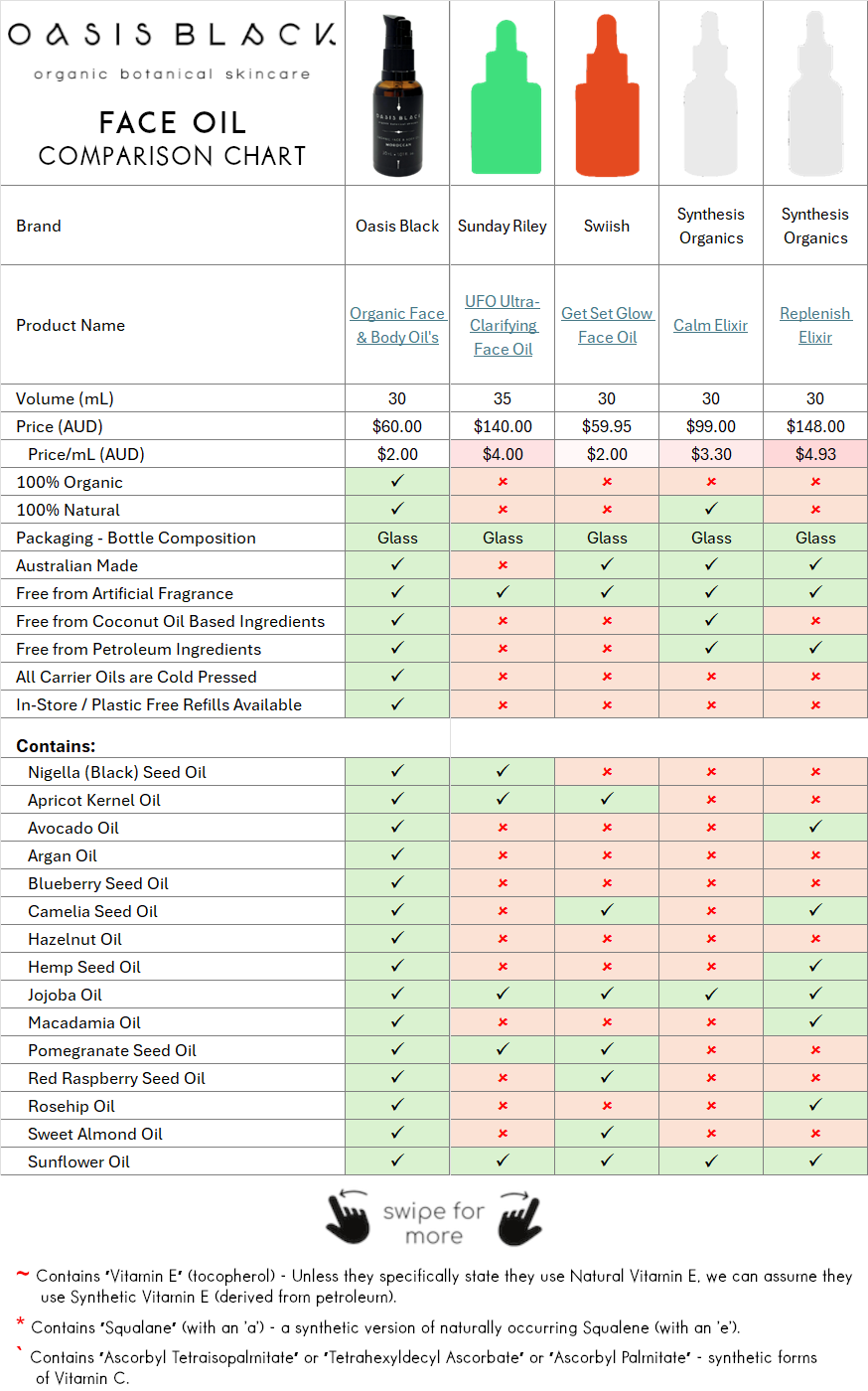Open the UFO Ultra-Clarifying Face Oil link
This screenshot has height=1391, width=868.
[503, 325]
